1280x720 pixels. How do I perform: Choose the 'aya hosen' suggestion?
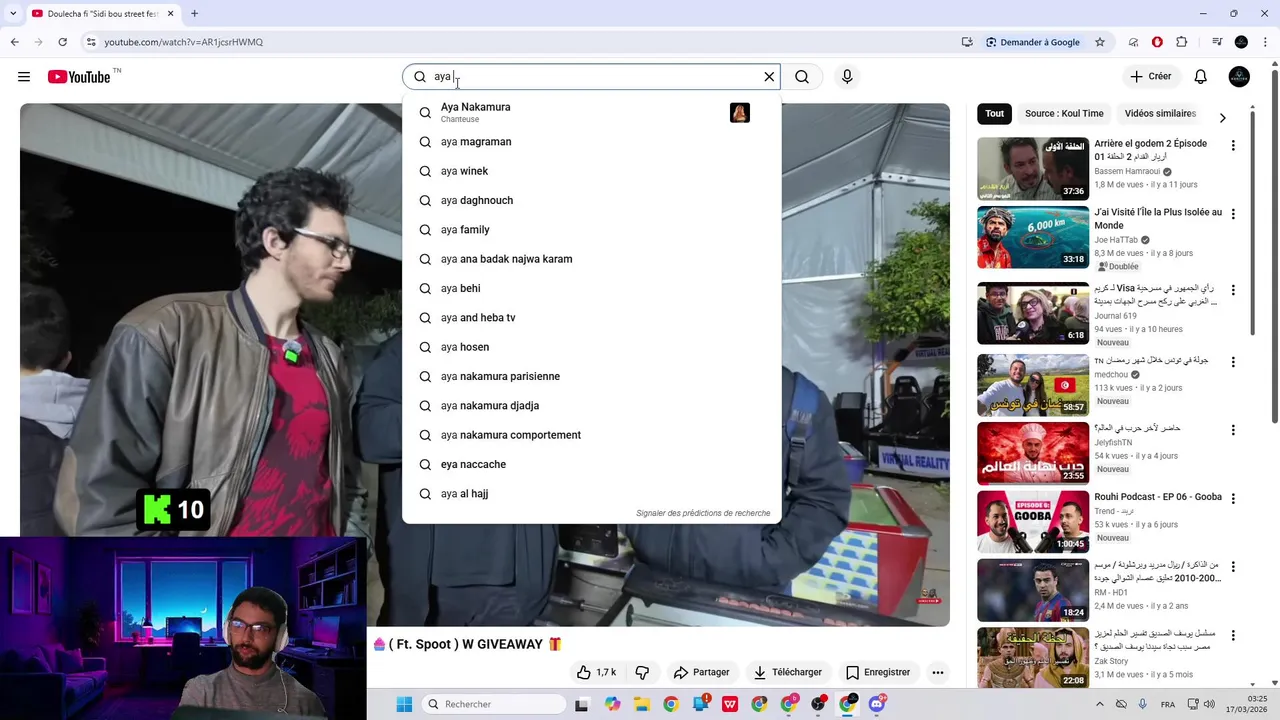click(x=592, y=347)
